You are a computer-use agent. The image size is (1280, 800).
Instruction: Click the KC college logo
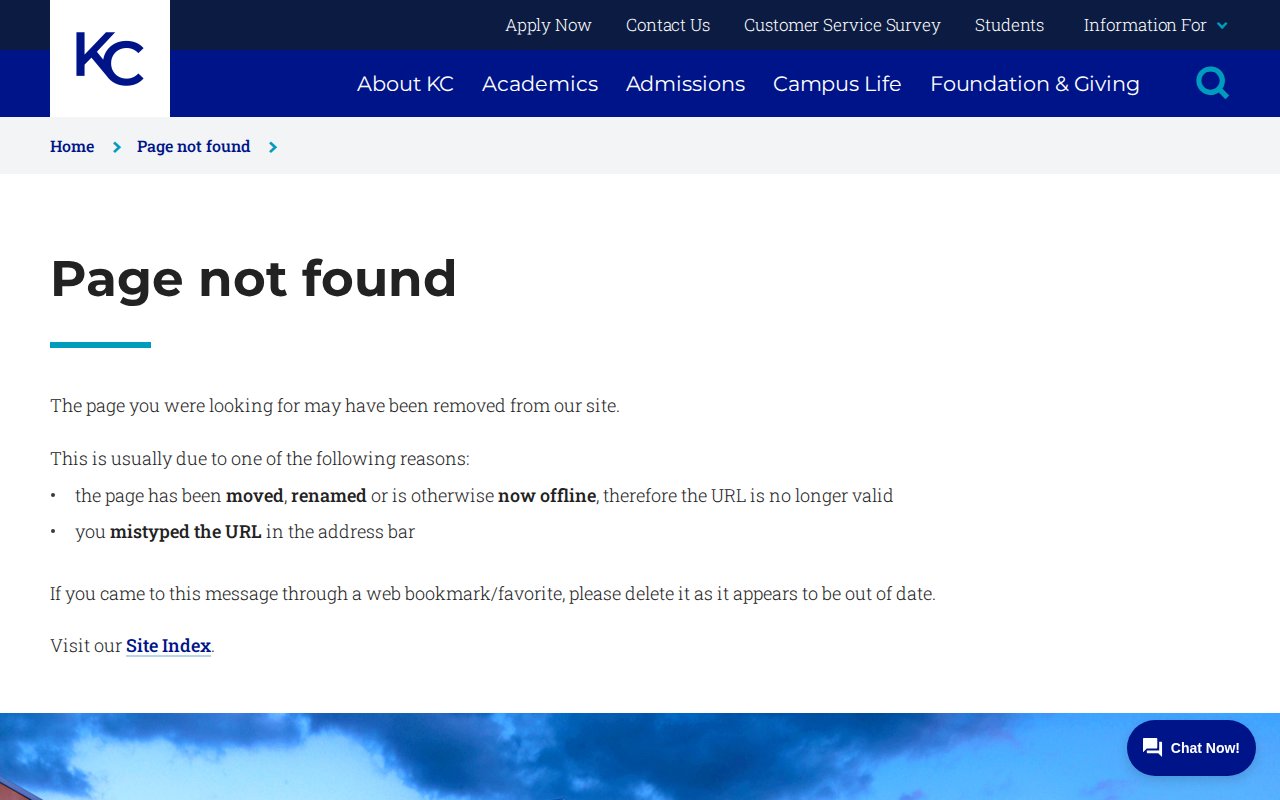tap(110, 59)
